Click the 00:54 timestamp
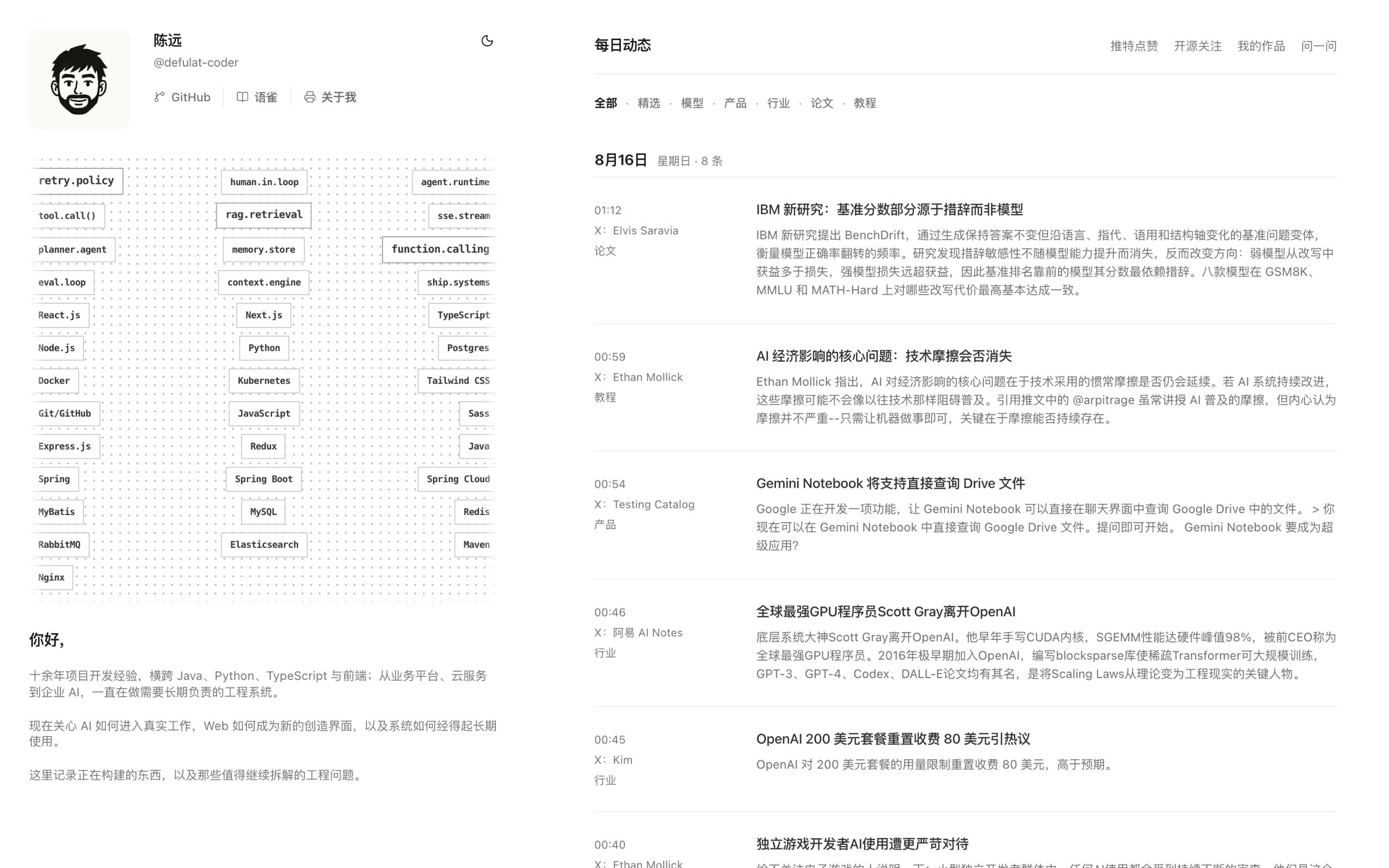This screenshot has width=1389, height=868. click(x=610, y=484)
